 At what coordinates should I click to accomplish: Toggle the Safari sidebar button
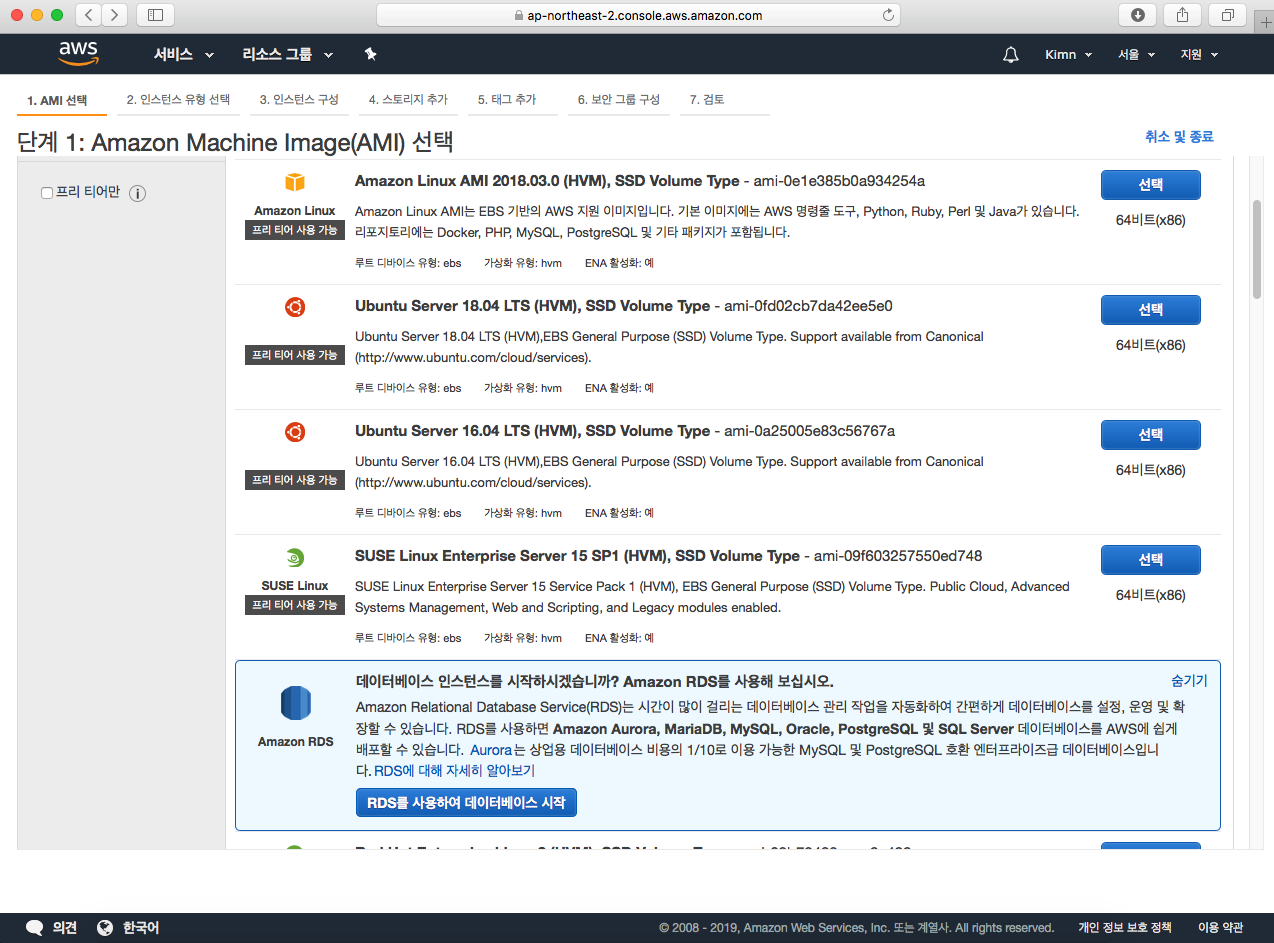point(155,15)
